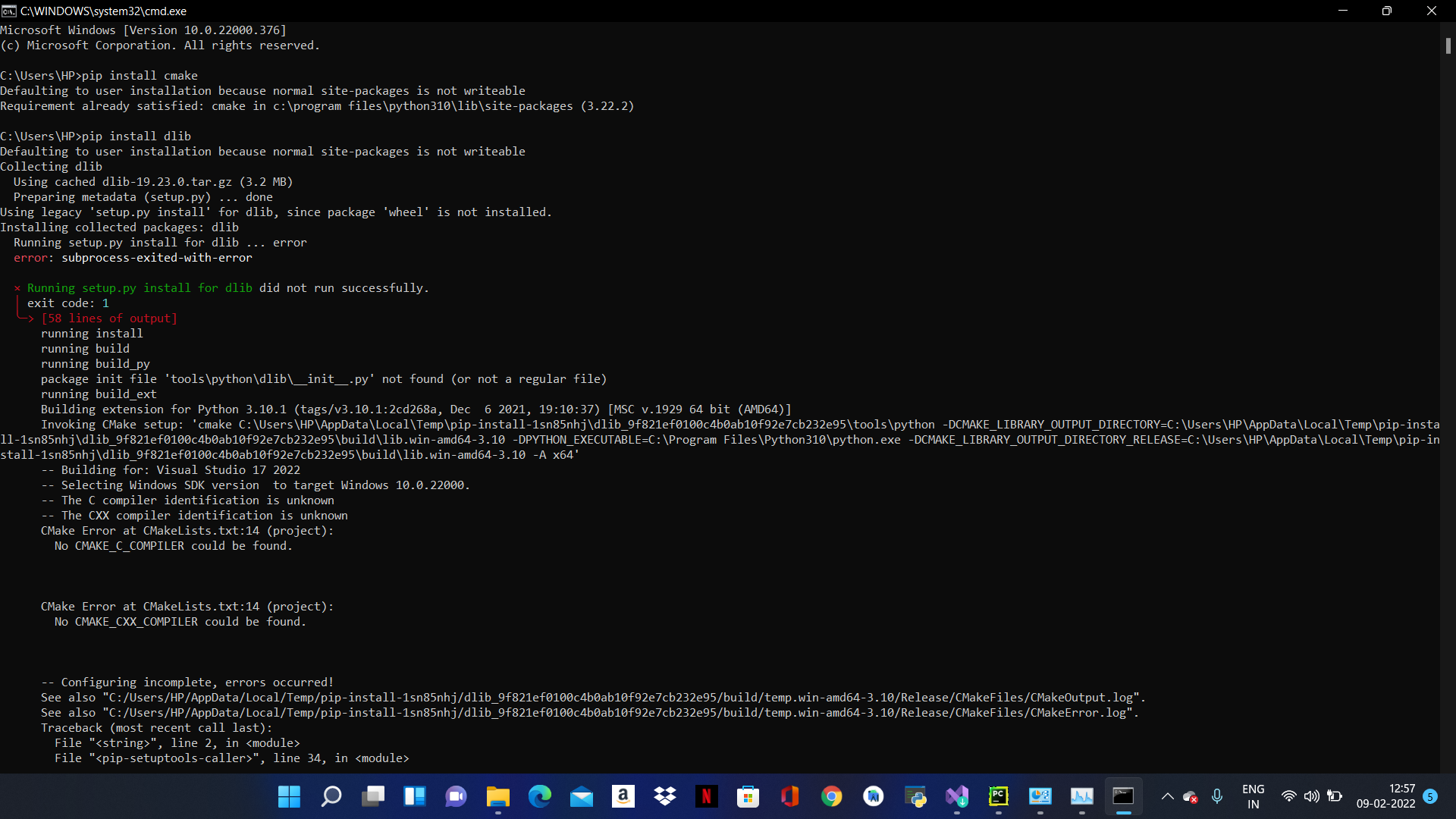The height and width of the screenshot is (819, 1456).
Task: Open notification center showing 5 notifications
Action: 1431,797
